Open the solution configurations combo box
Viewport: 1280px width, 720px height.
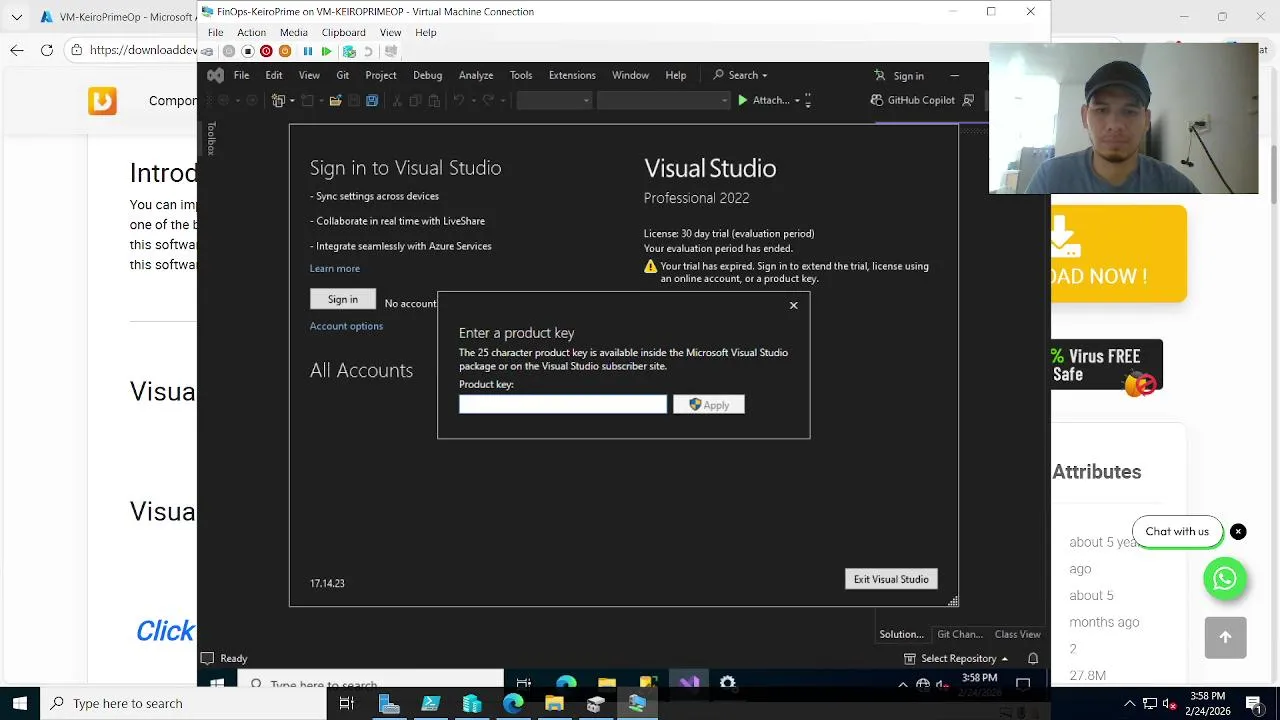tap(554, 100)
